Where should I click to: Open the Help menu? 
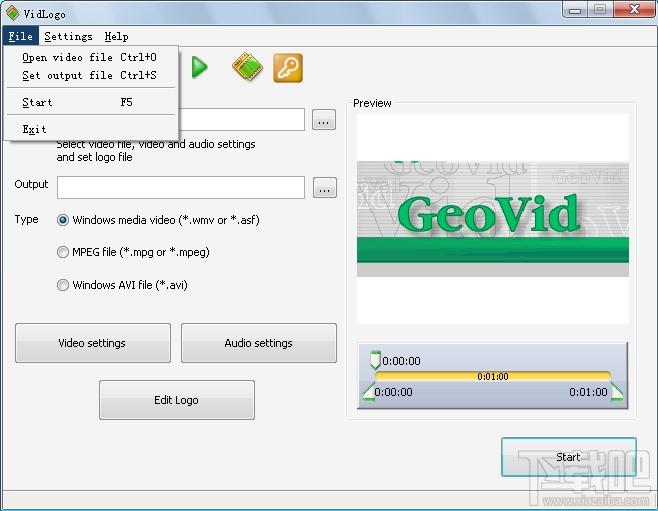tap(116, 36)
